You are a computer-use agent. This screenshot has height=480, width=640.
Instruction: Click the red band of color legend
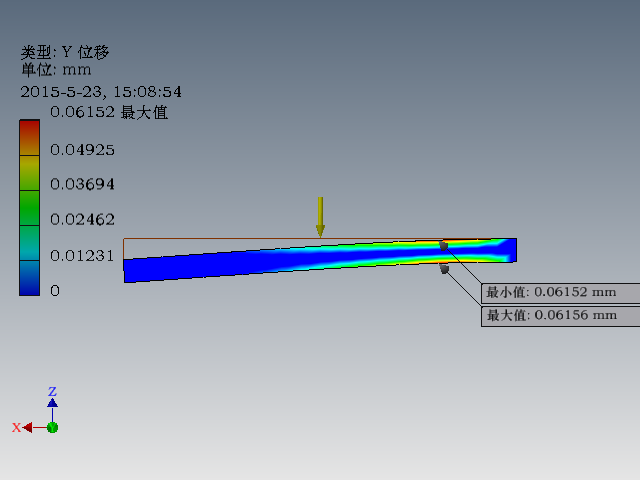click(x=29, y=138)
